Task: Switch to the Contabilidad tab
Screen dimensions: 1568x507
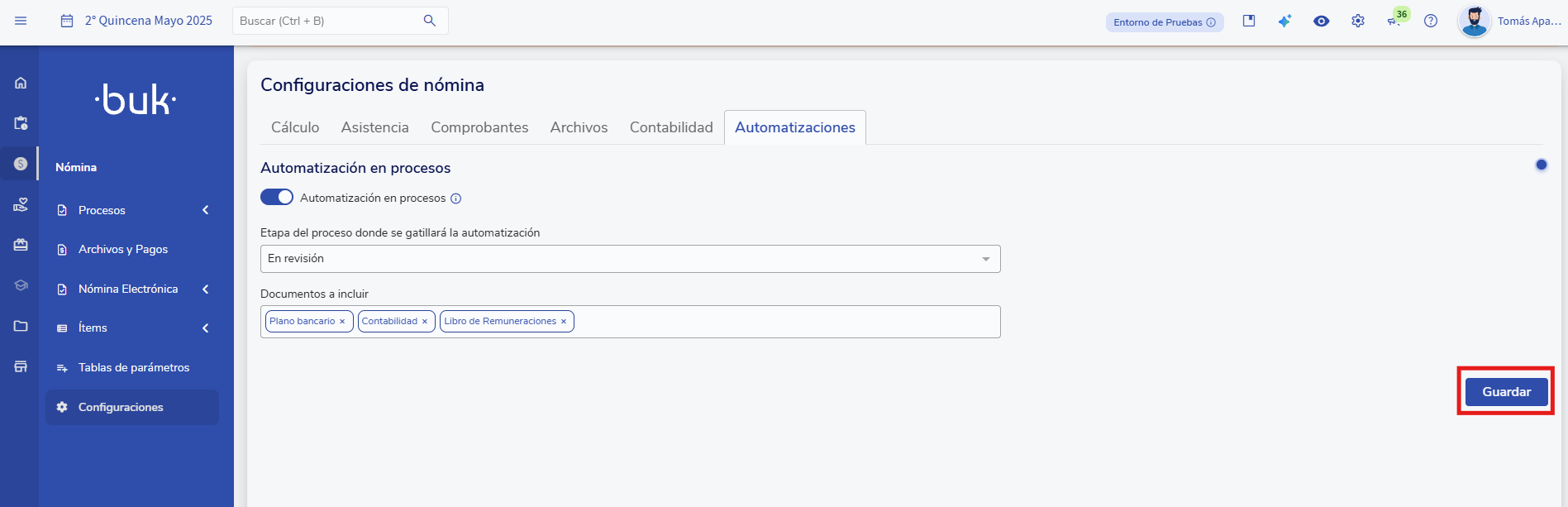Action: click(x=670, y=127)
